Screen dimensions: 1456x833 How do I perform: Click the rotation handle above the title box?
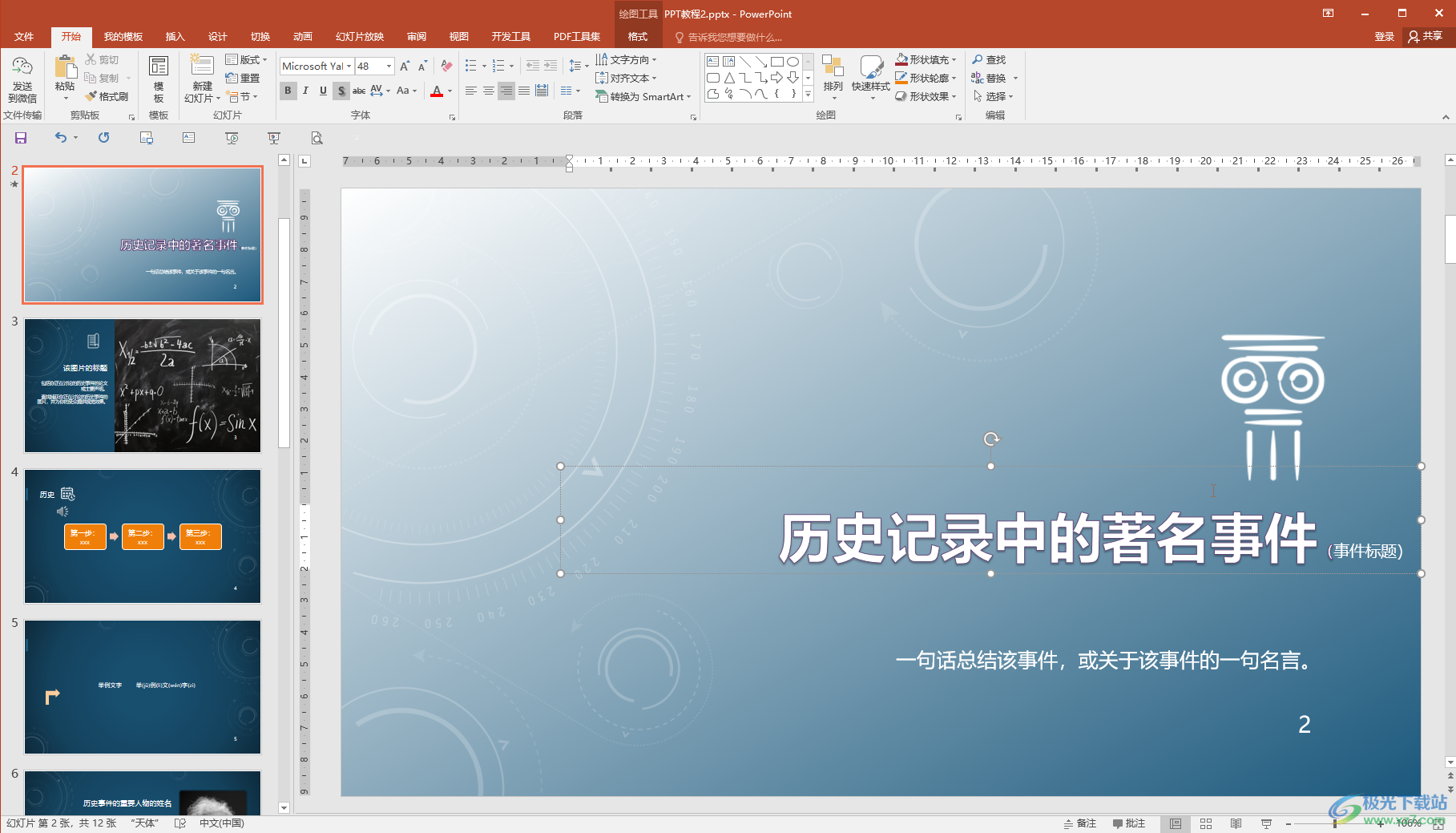tap(991, 439)
